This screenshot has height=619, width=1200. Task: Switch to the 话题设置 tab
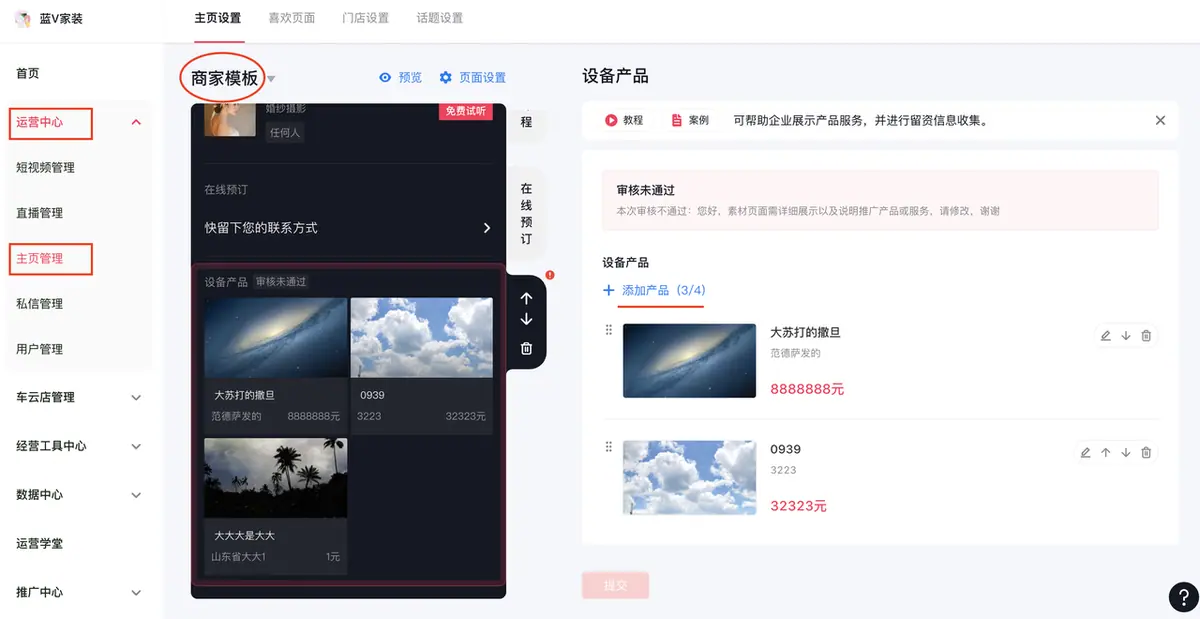pos(439,18)
